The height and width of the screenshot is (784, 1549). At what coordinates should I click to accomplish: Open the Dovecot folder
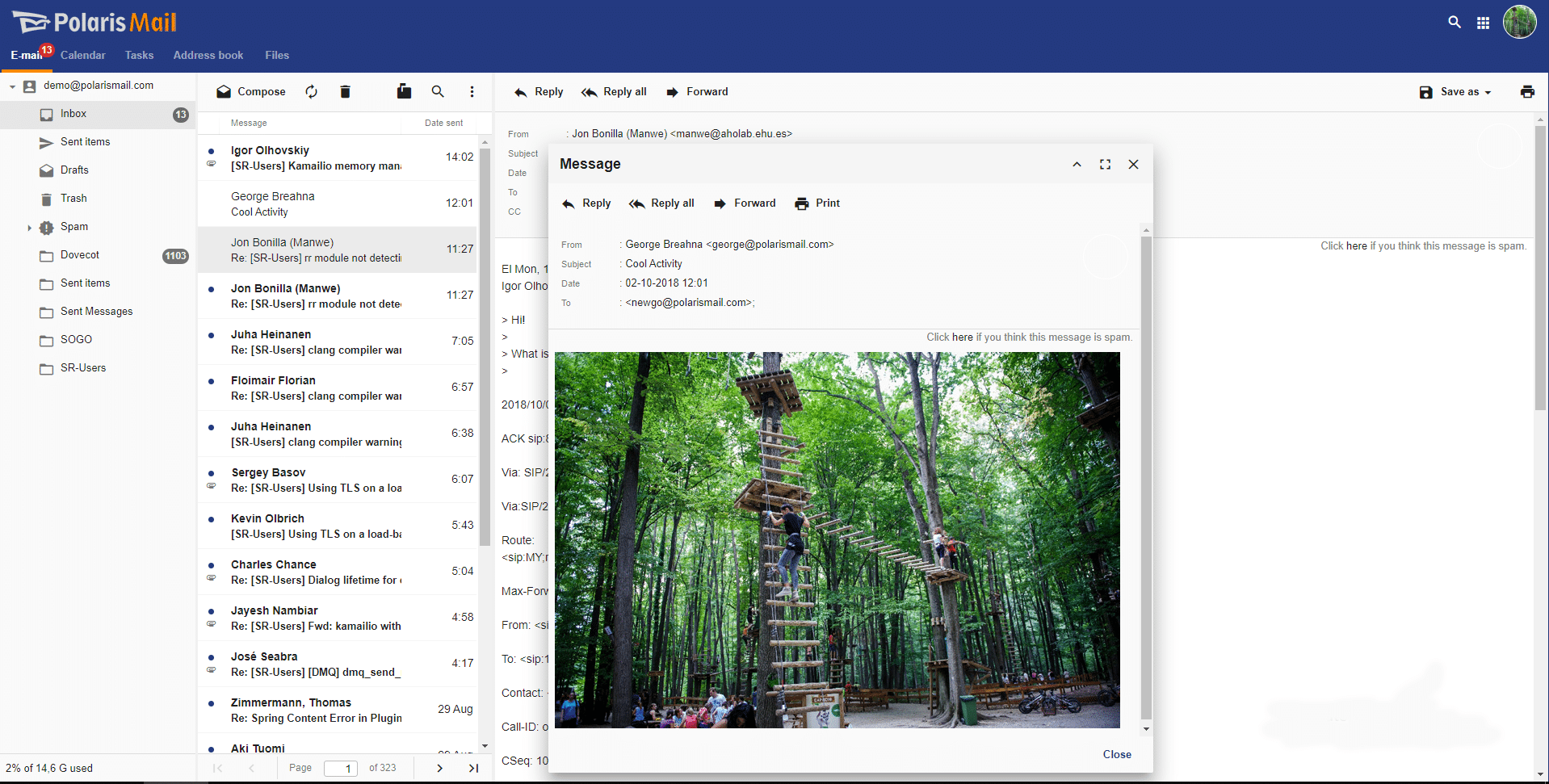98,255
